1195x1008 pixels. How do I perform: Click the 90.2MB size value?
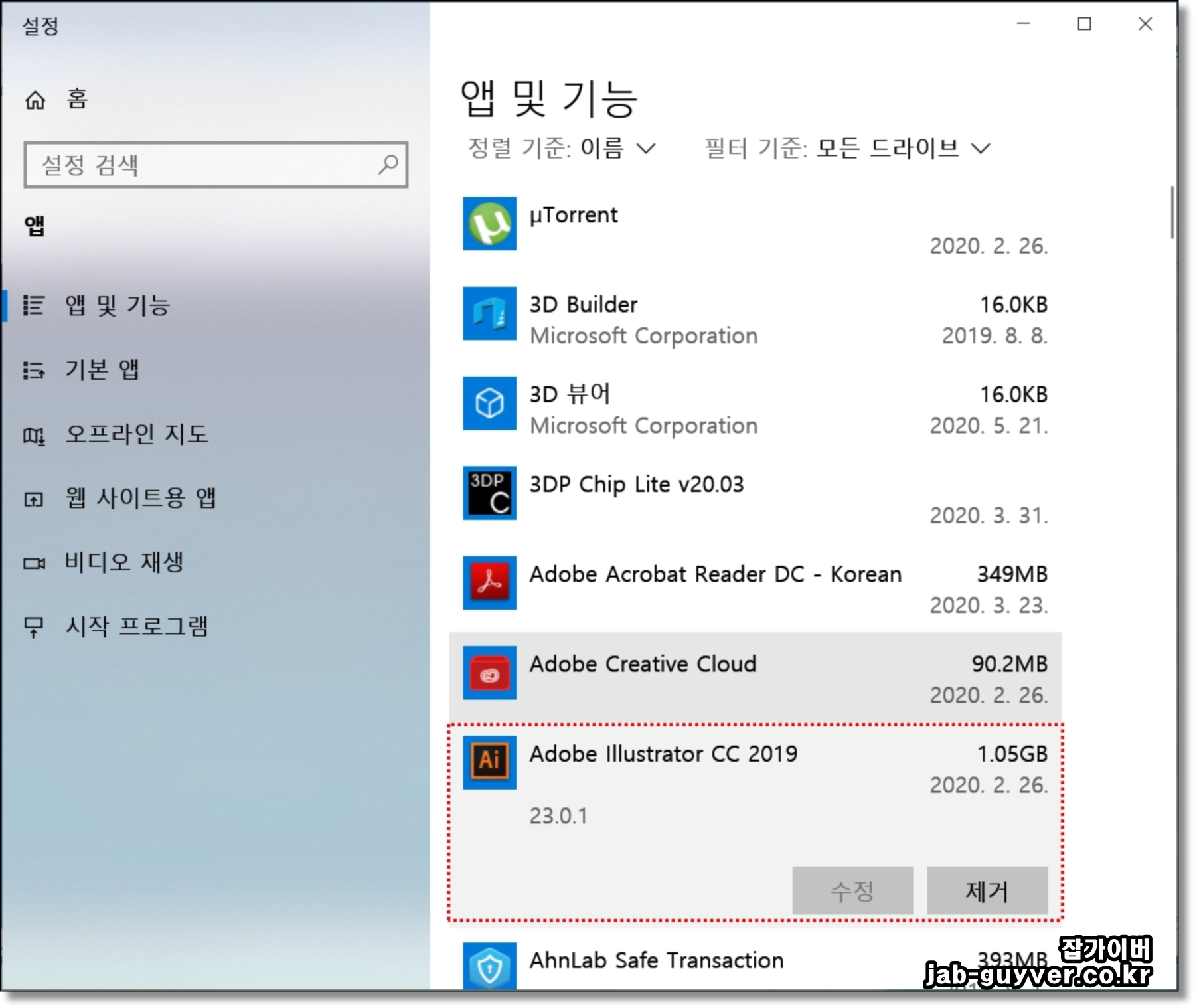pyautogui.click(x=1010, y=664)
